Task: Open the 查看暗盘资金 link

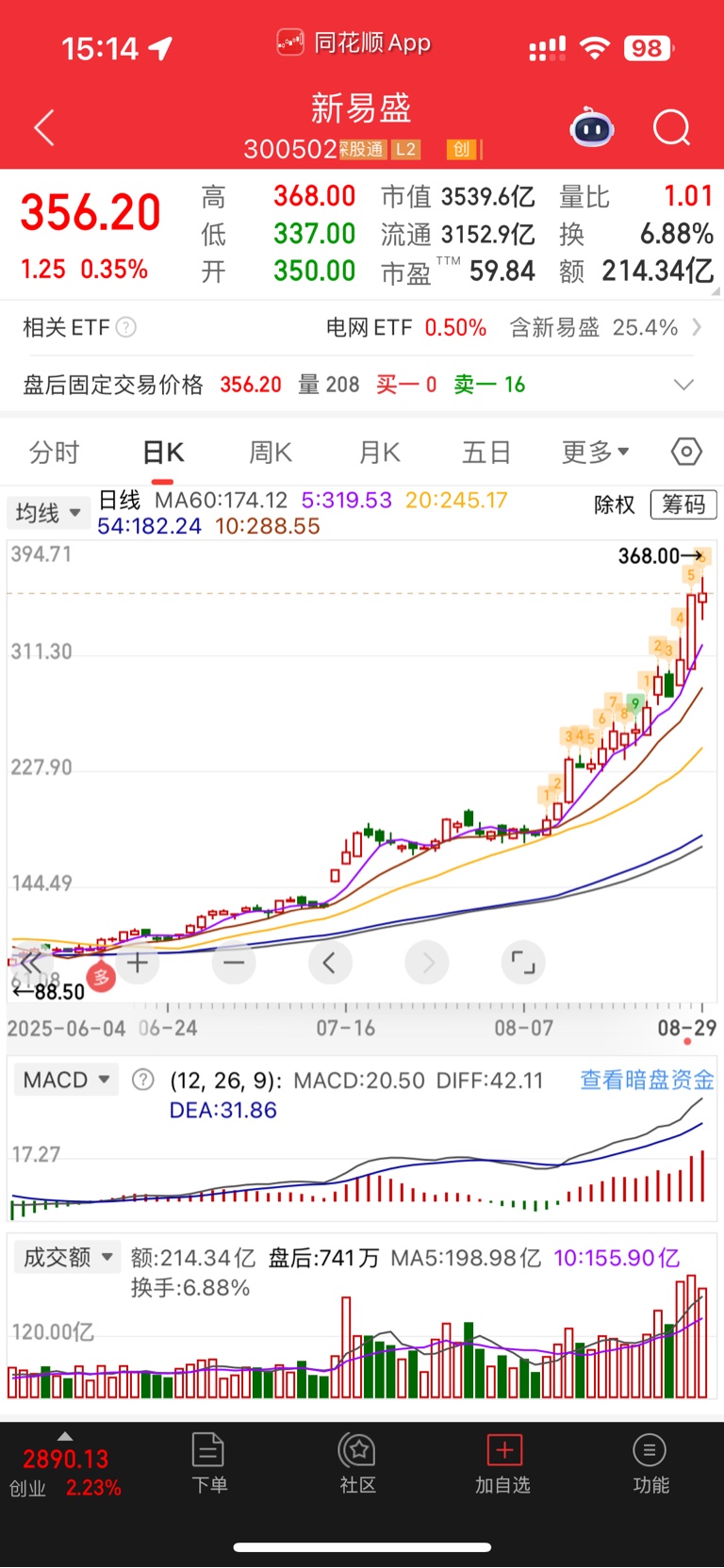Action: tap(647, 1080)
